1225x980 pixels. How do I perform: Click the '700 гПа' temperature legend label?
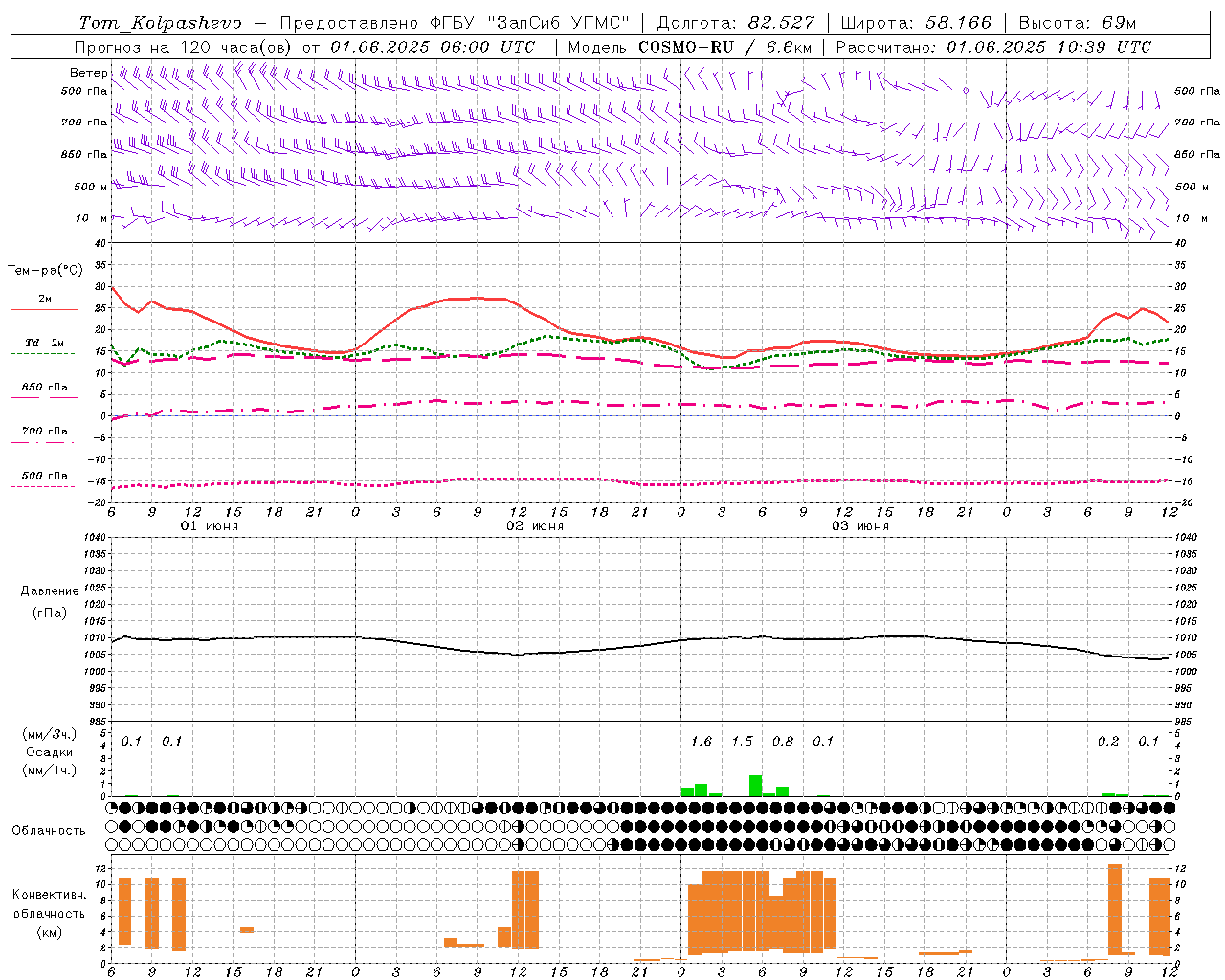point(45,431)
